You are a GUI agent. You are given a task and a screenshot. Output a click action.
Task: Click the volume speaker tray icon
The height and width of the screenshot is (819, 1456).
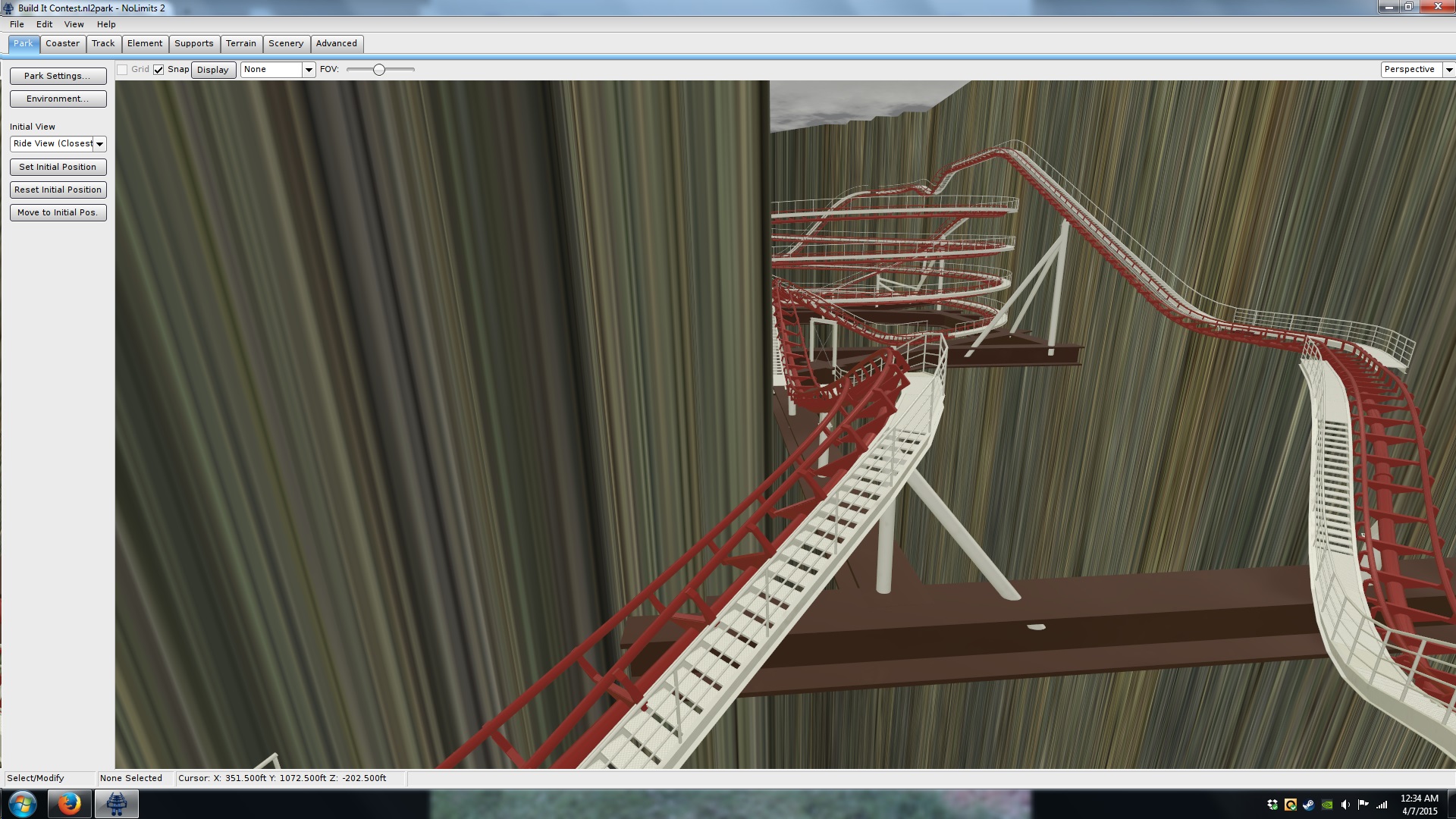coord(1345,805)
